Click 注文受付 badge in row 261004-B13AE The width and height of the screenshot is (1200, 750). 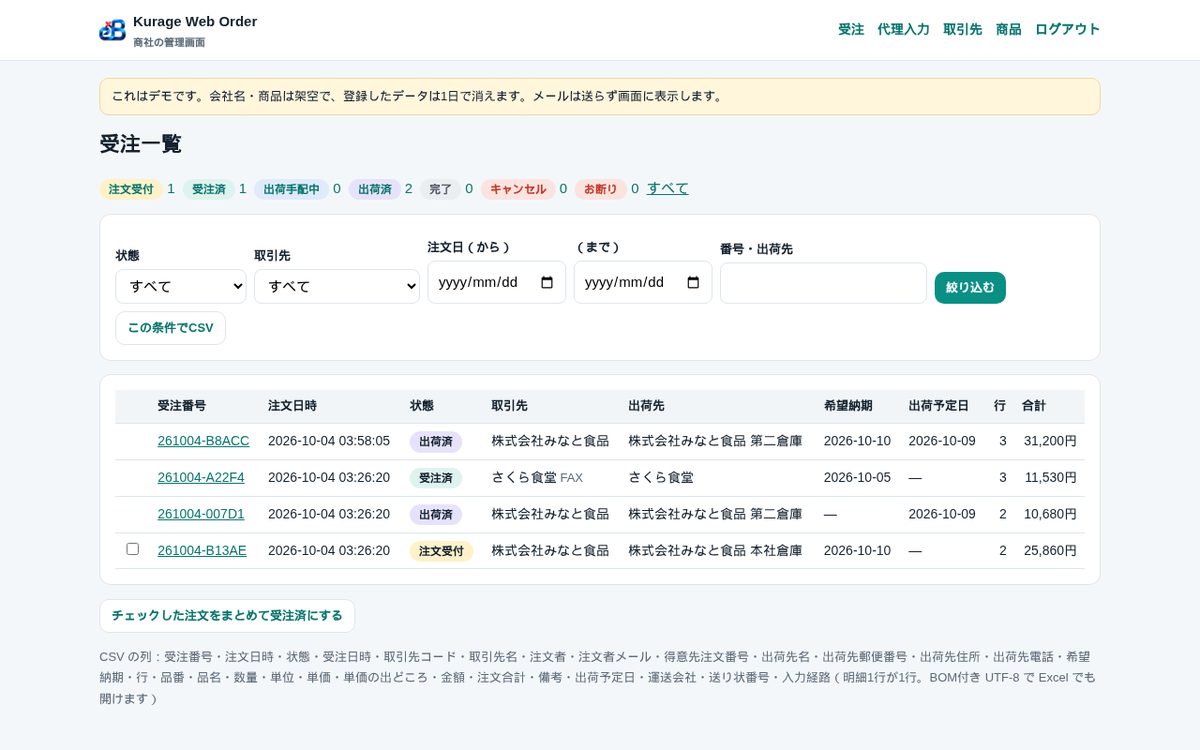tap(441, 551)
